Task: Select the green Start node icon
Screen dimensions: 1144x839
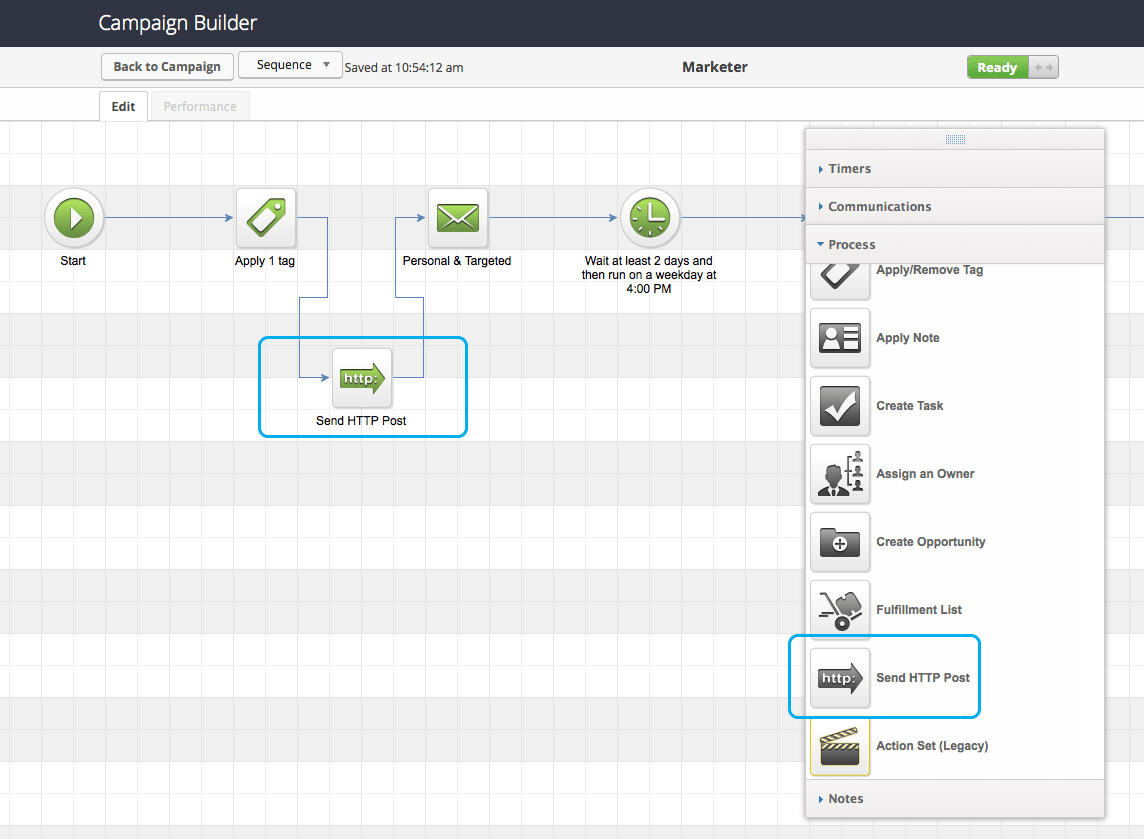Action: click(74, 218)
